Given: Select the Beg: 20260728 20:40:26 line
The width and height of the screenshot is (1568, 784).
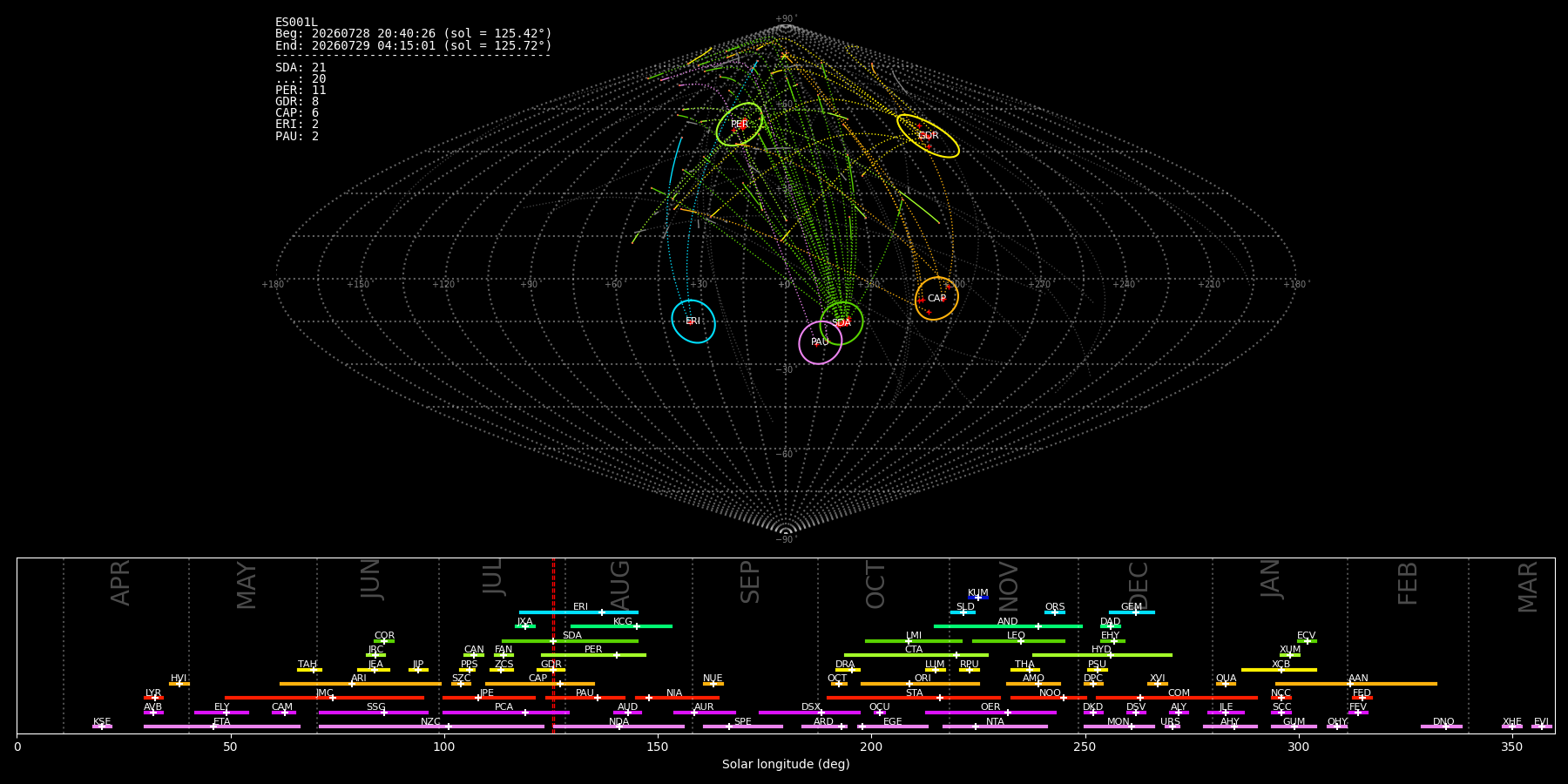Looking at the screenshot, I should point(413,34).
